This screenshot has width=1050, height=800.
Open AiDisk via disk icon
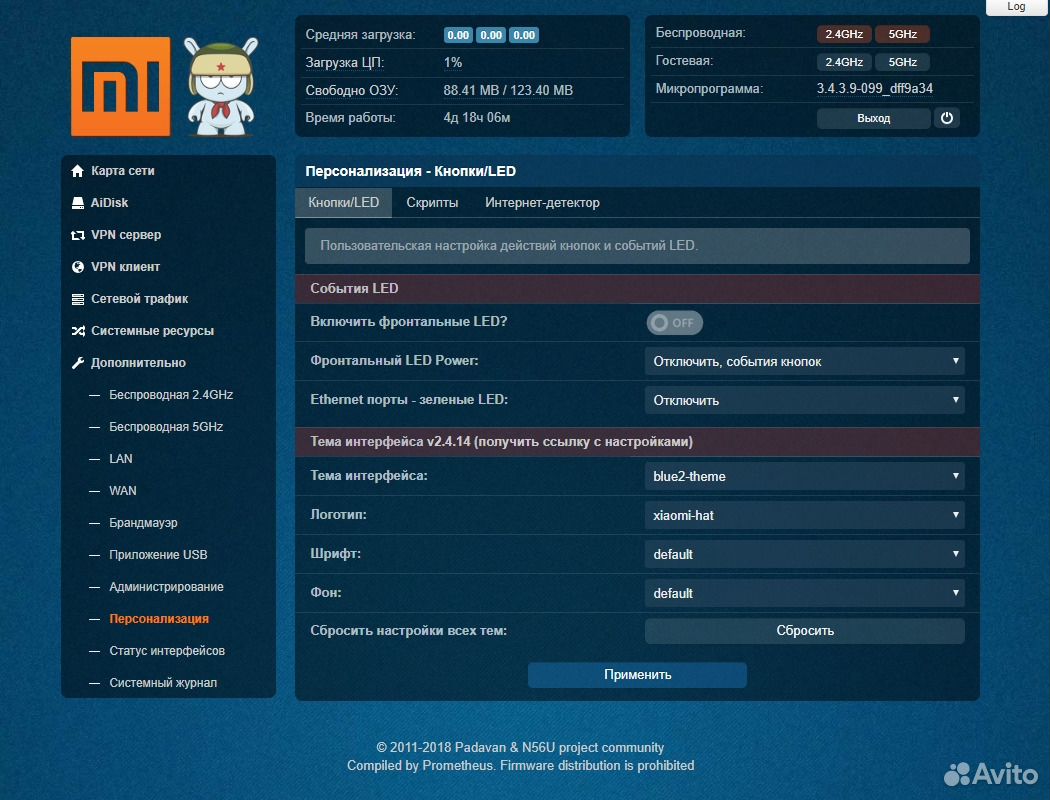tap(78, 203)
